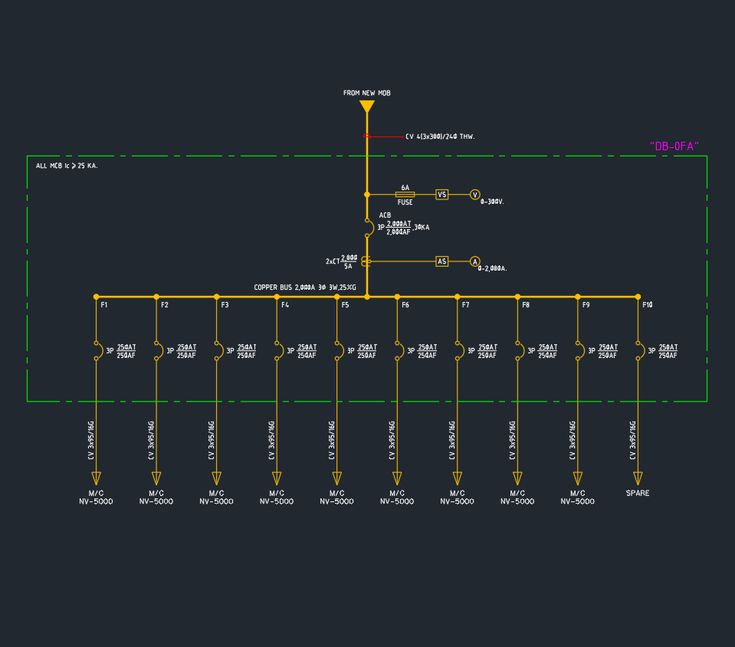Click the F9 feeder label

click(586, 305)
